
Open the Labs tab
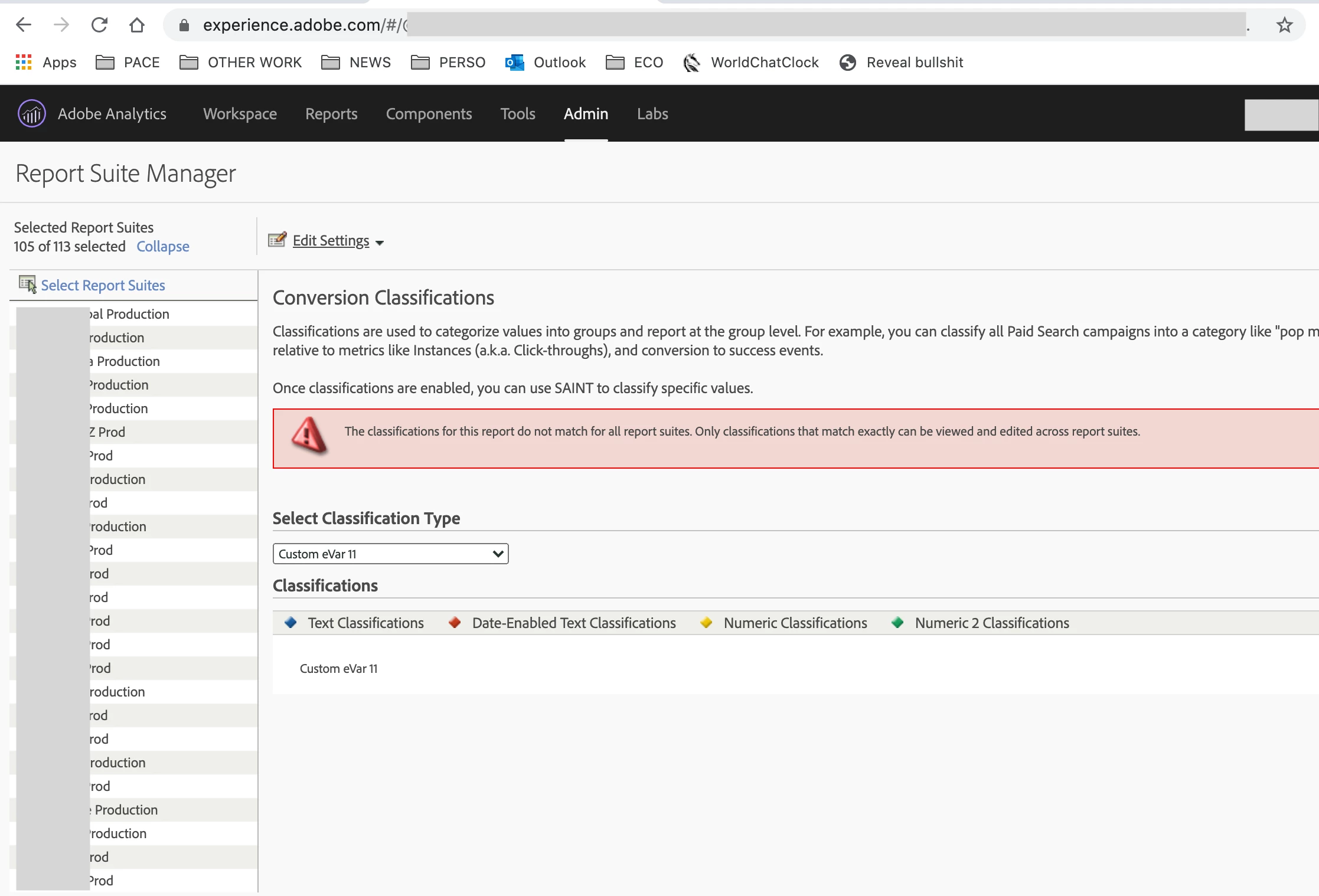652,113
